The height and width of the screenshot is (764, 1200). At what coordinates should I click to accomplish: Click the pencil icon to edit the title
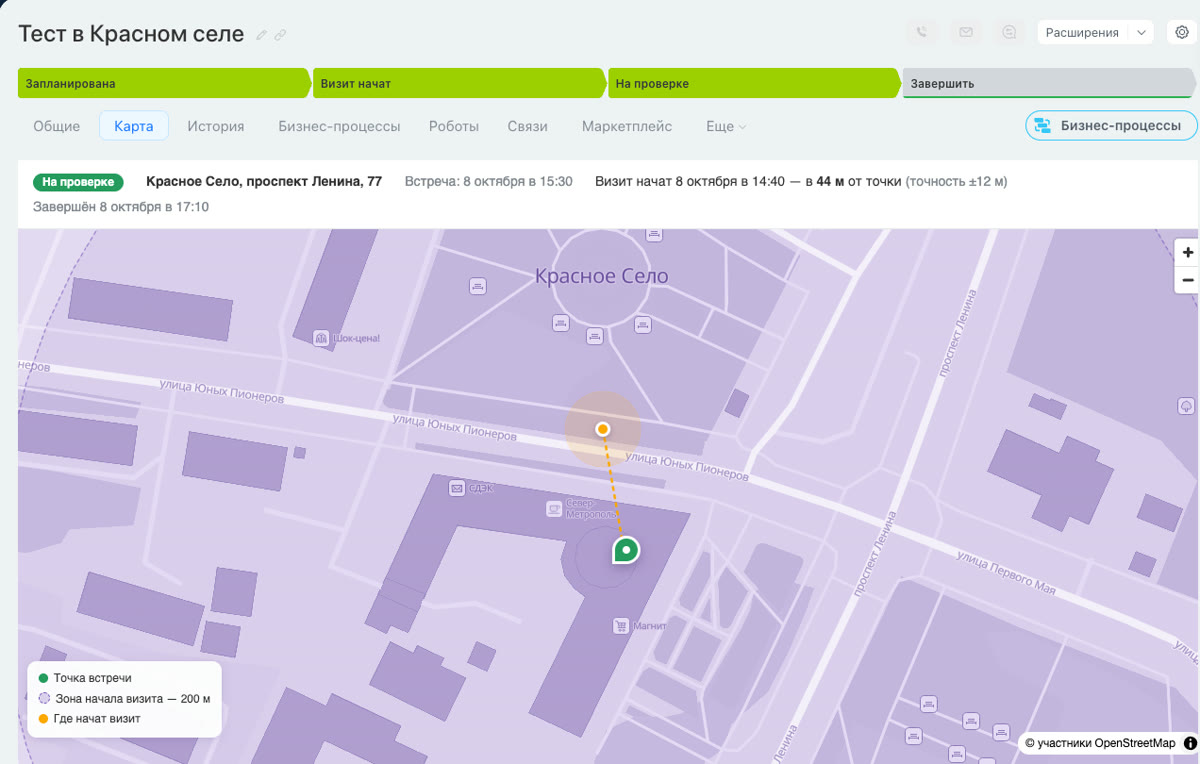[x=262, y=35]
